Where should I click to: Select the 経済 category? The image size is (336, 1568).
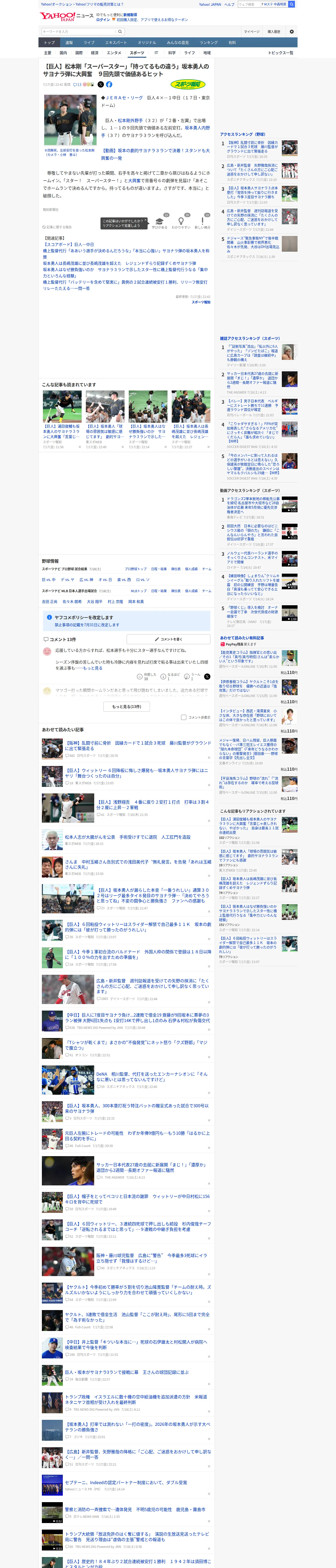tap(94, 53)
